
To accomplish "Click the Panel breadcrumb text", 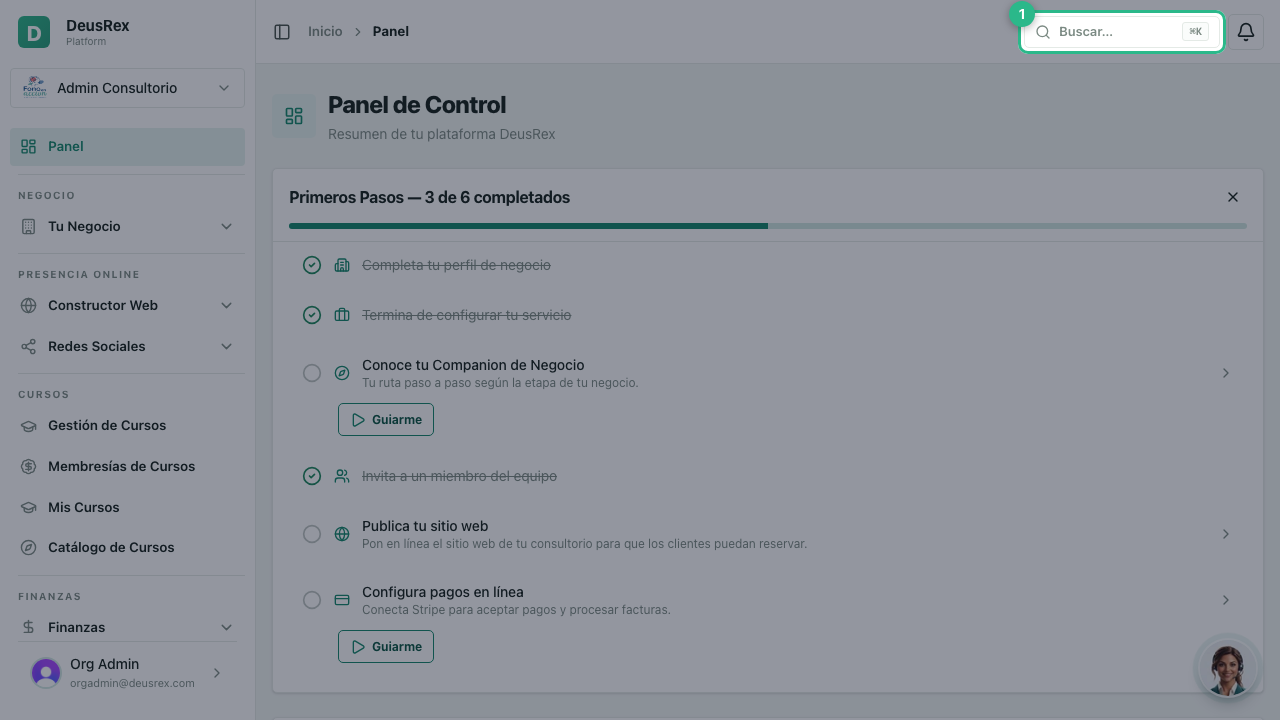I will point(391,32).
